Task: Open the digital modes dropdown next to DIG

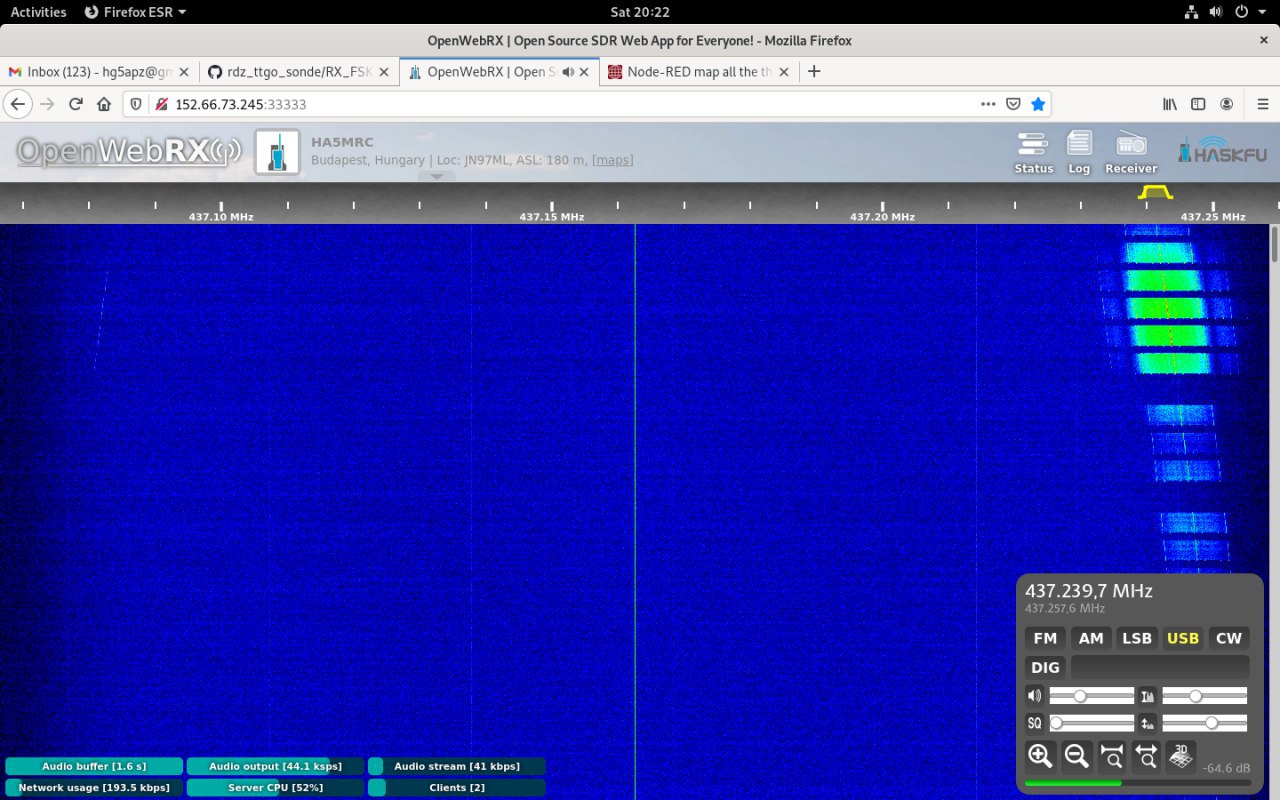Action: [x=1160, y=667]
